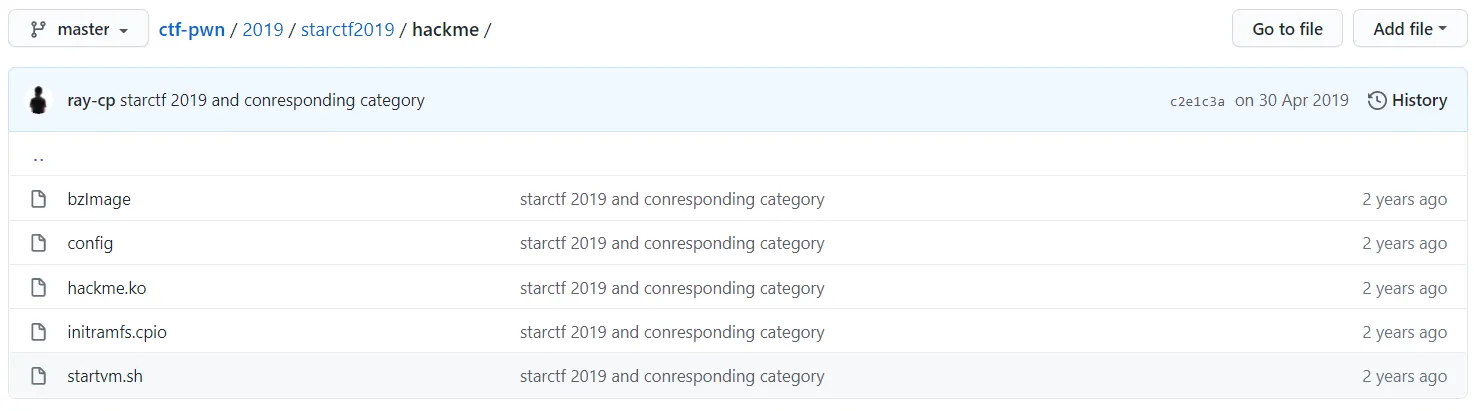Click the file icon beside startvm.sh
This screenshot has height=411, width=1474.
point(39,376)
